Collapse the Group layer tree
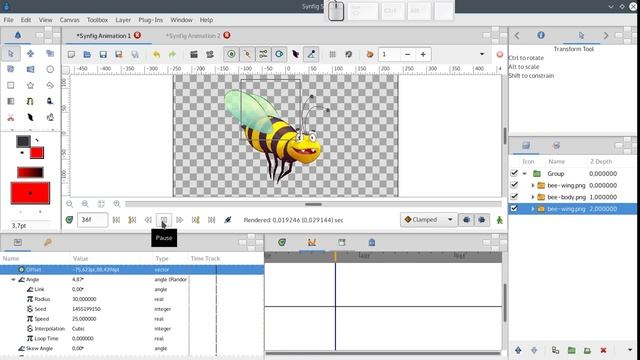Screen dimensions: 640x360 pyautogui.click(x=524, y=174)
